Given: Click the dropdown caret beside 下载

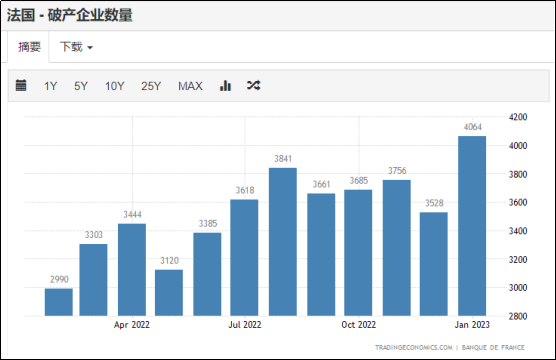Looking at the screenshot, I should (x=90, y=48).
